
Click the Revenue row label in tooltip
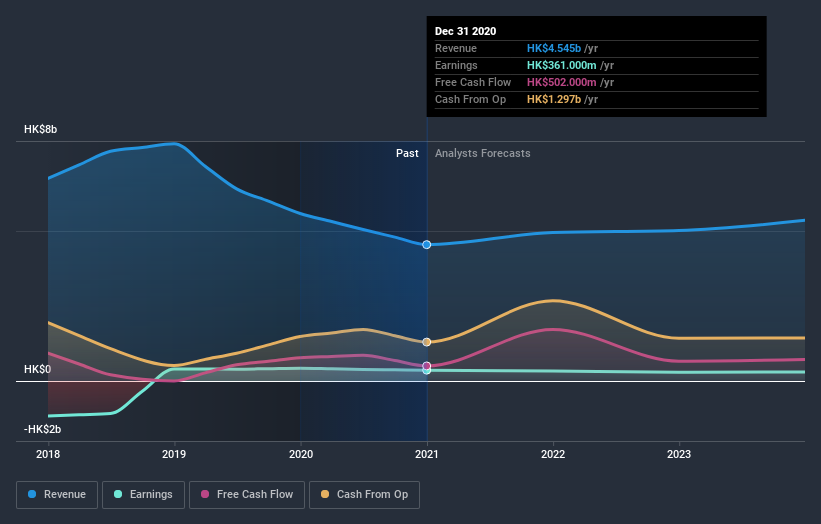click(x=456, y=48)
